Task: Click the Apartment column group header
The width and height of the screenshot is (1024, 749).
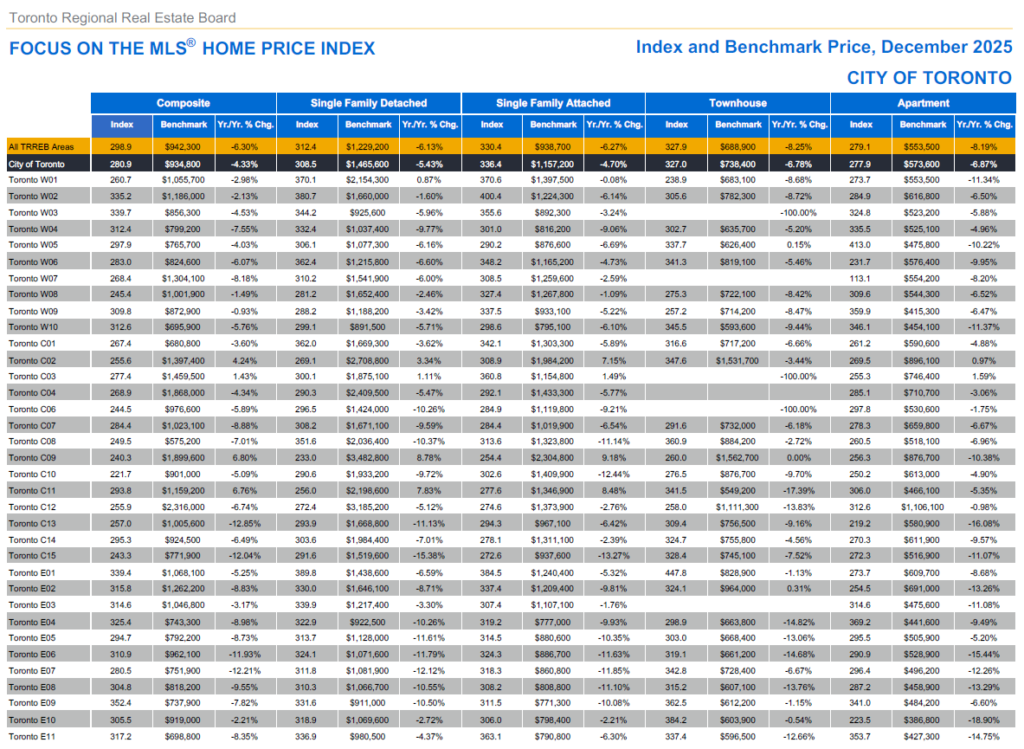Action: 923,103
